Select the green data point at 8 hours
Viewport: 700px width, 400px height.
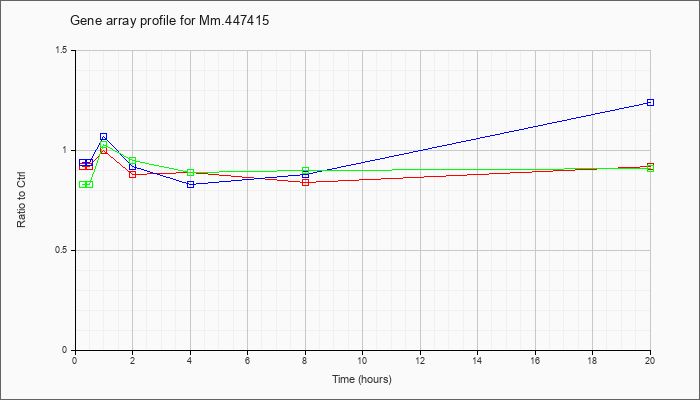coord(305,171)
